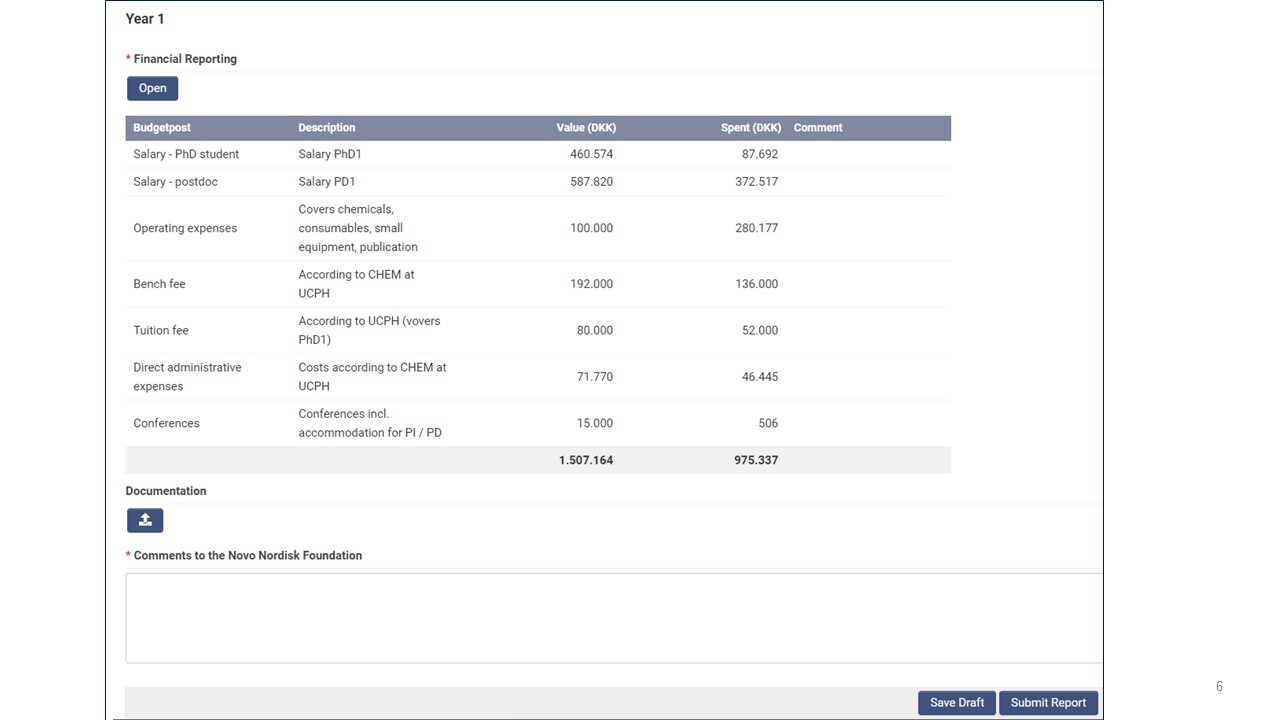Select the Direct administrative expenses row
This screenshot has width=1280, height=720.
(538, 377)
